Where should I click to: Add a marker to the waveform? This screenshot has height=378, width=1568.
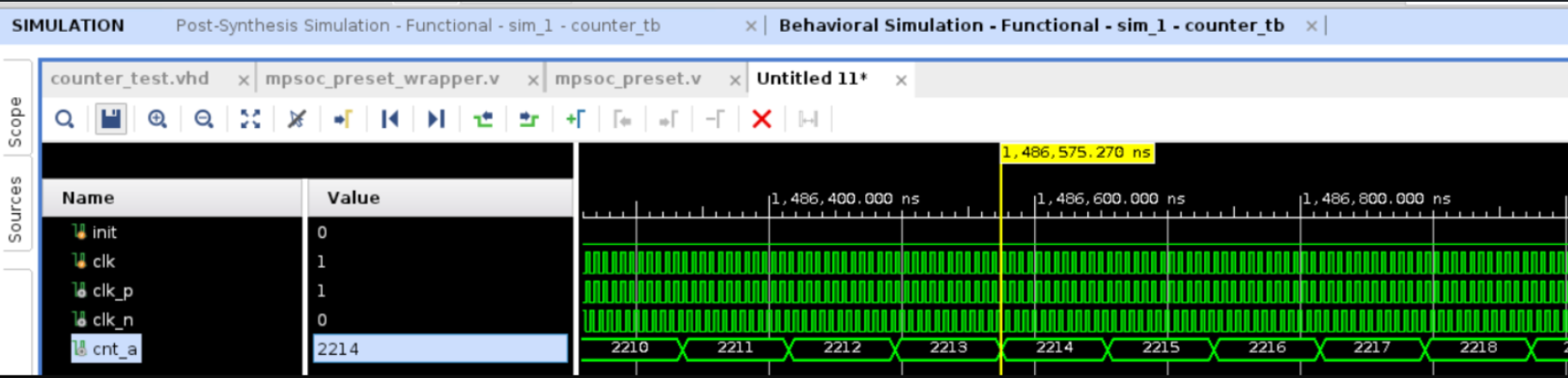point(575,119)
